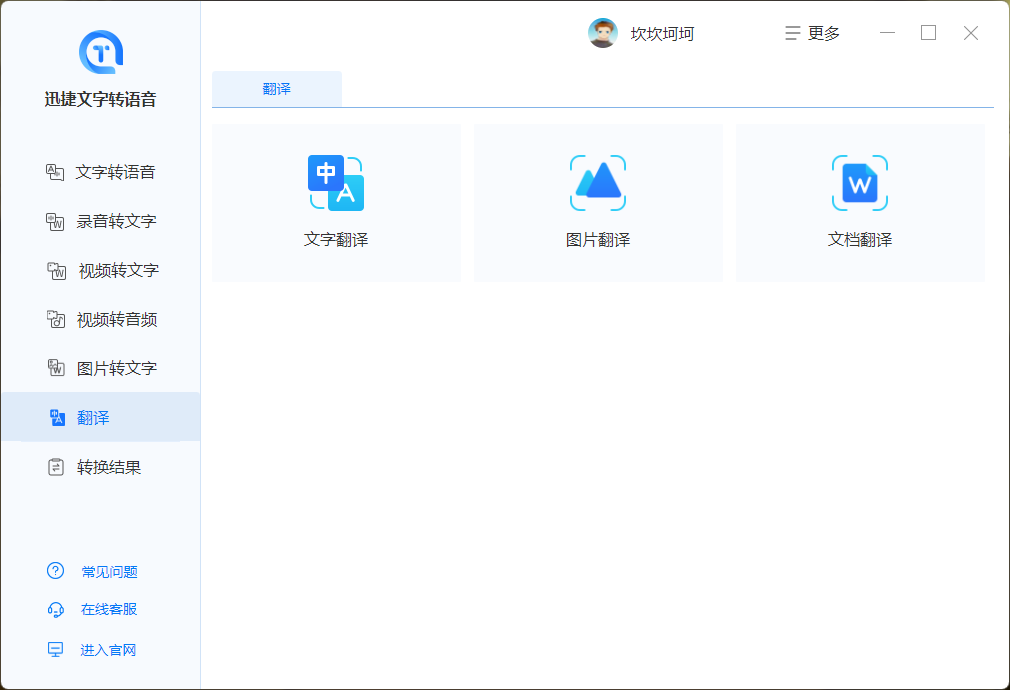Select the 翻译 sidebar entry
1010x690 pixels.
click(x=101, y=417)
